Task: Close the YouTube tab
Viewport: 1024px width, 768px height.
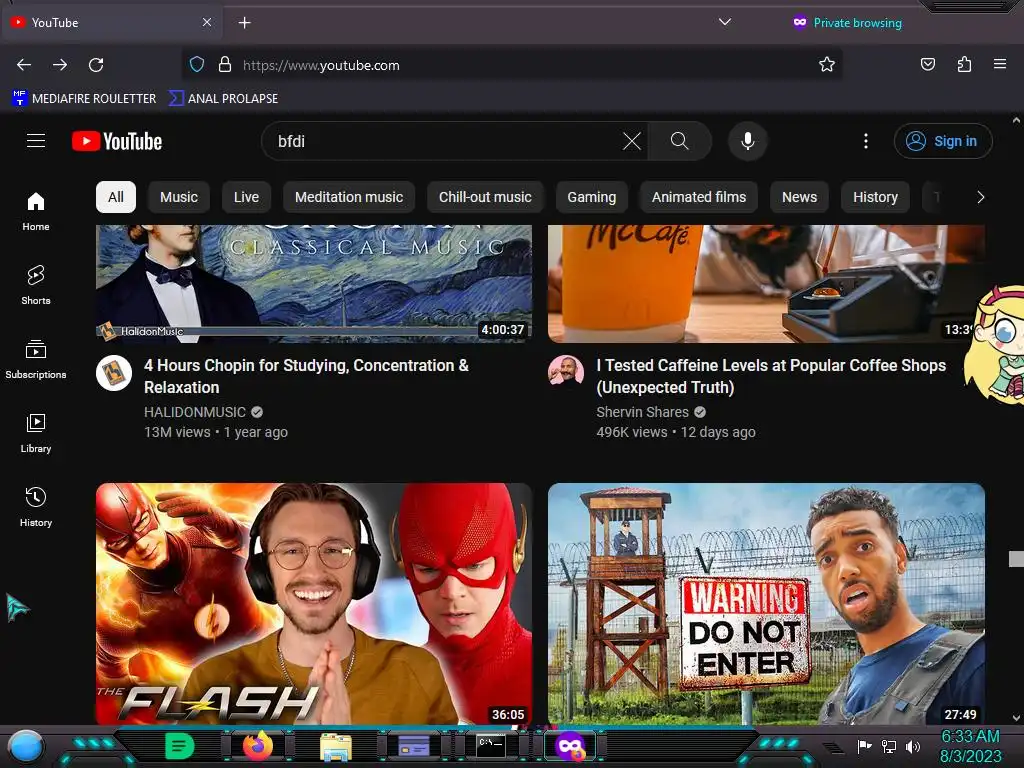Action: coord(206,22)
